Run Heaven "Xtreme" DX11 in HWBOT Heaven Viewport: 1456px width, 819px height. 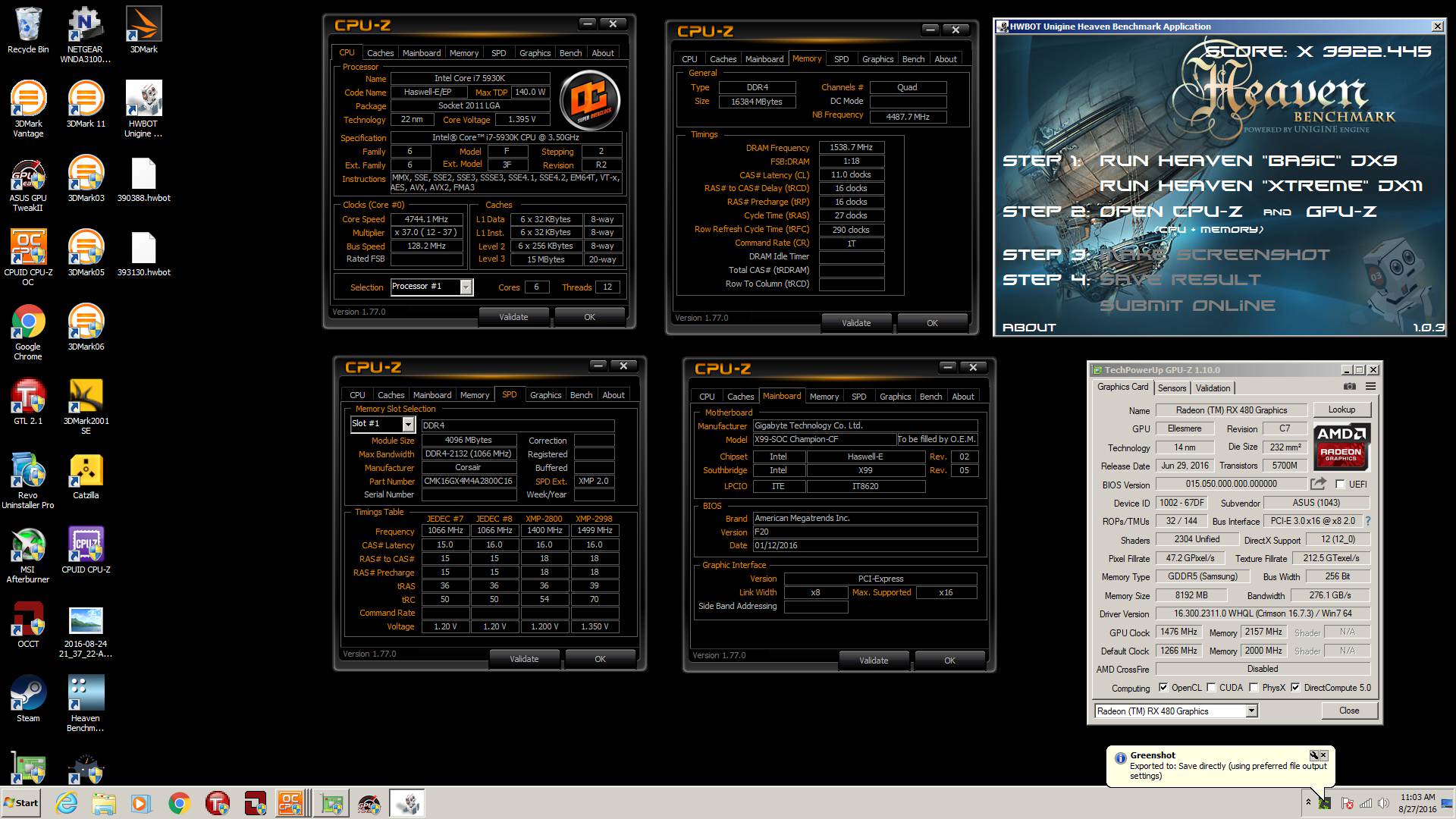click(x=1260, y=186)
